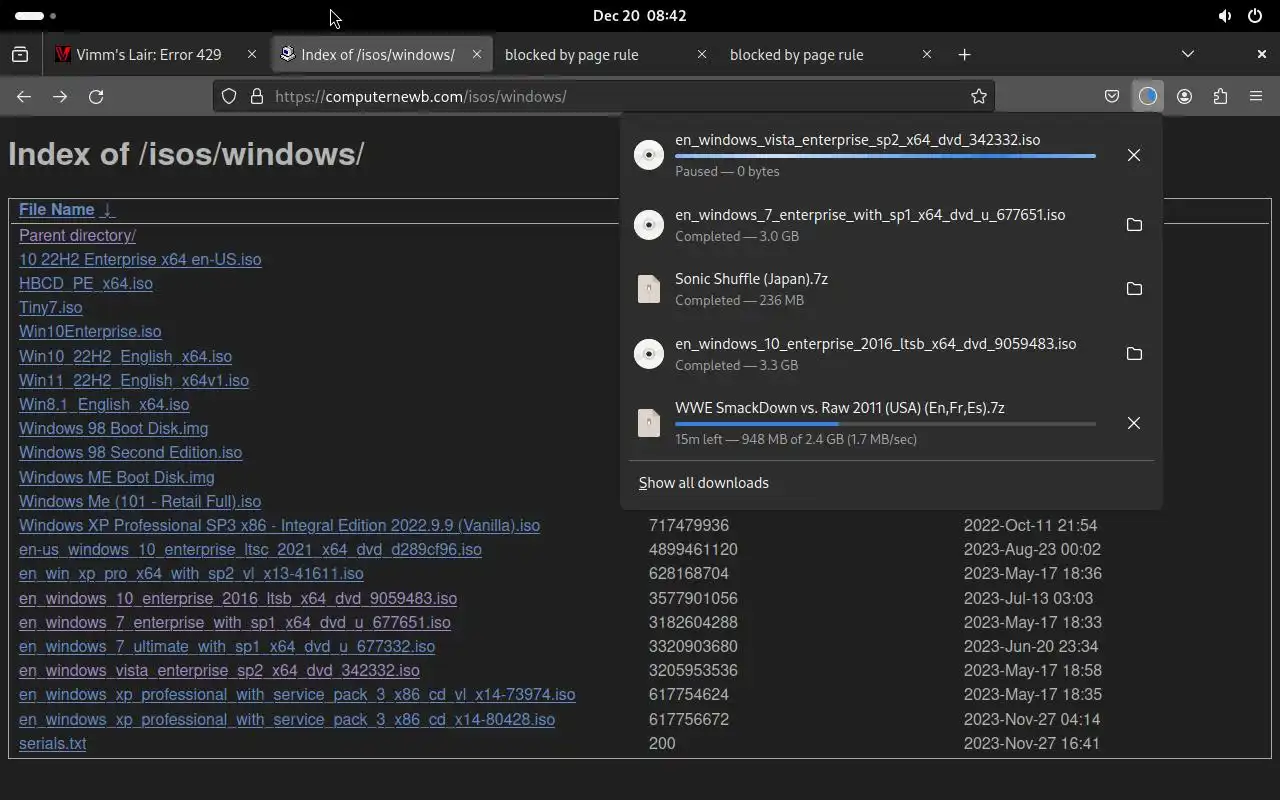1280x800 pixels.
Task: Open a new browser tab
Action: click(x=964, y=54)
